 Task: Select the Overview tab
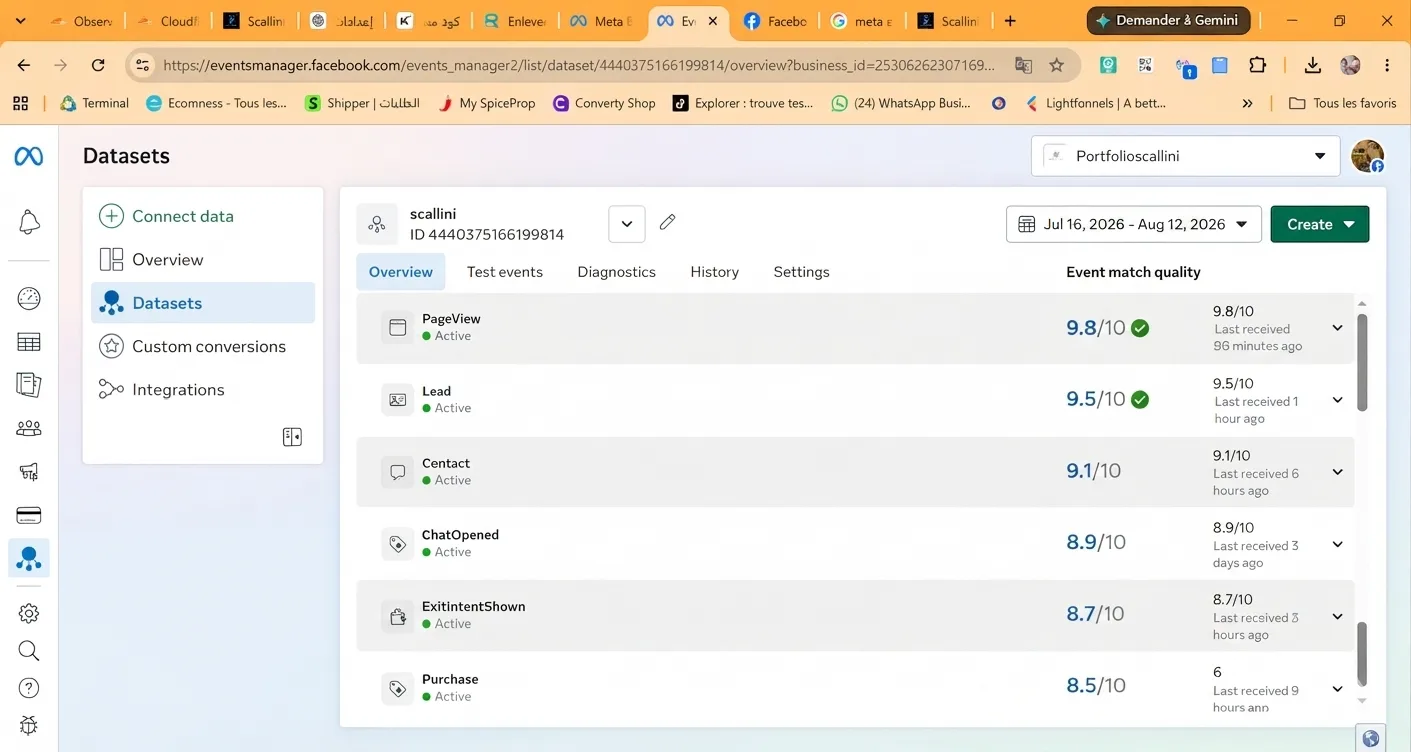pyautogui.click(x=401, y=272)
